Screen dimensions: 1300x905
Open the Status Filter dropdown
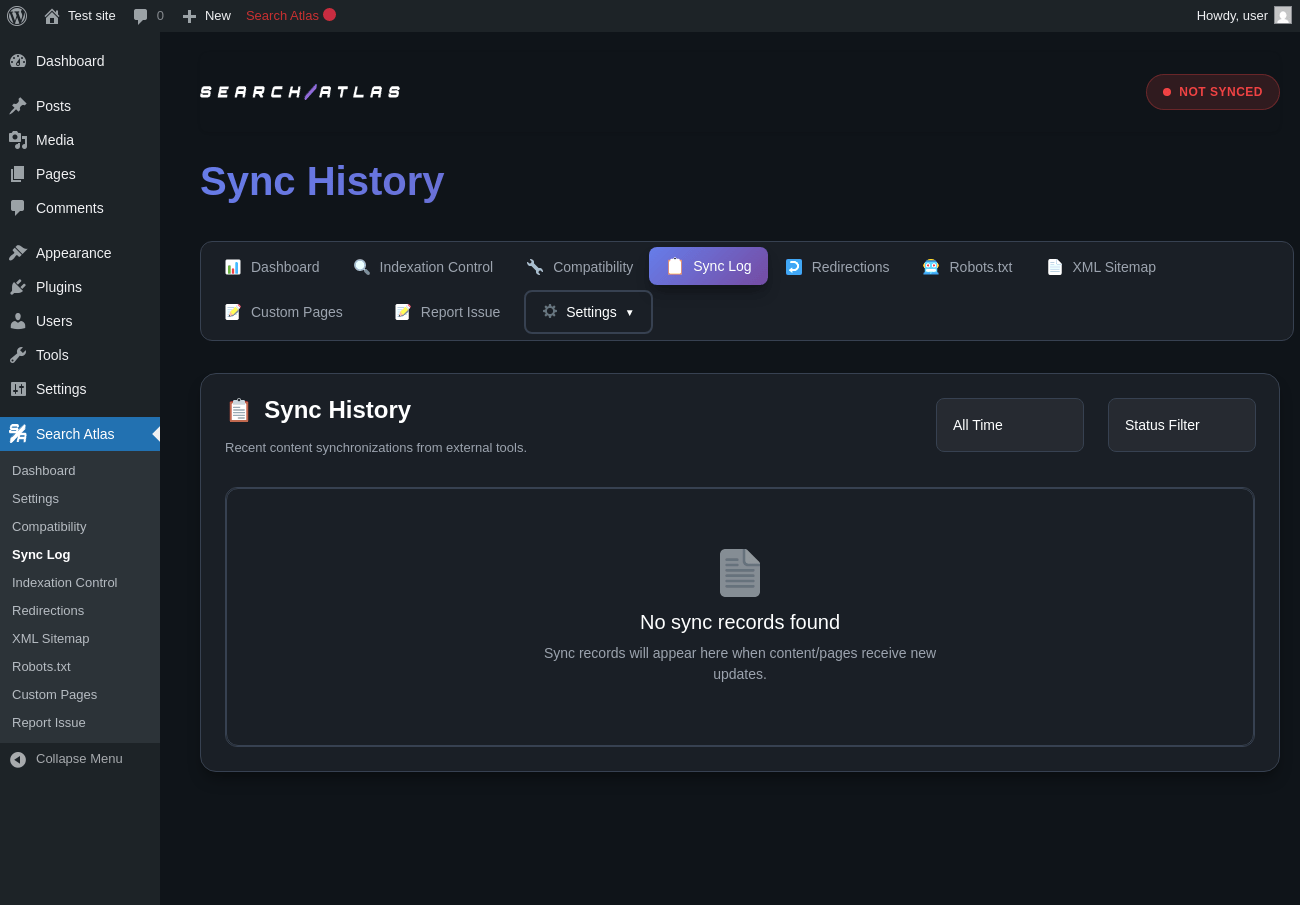point(1181,425)
